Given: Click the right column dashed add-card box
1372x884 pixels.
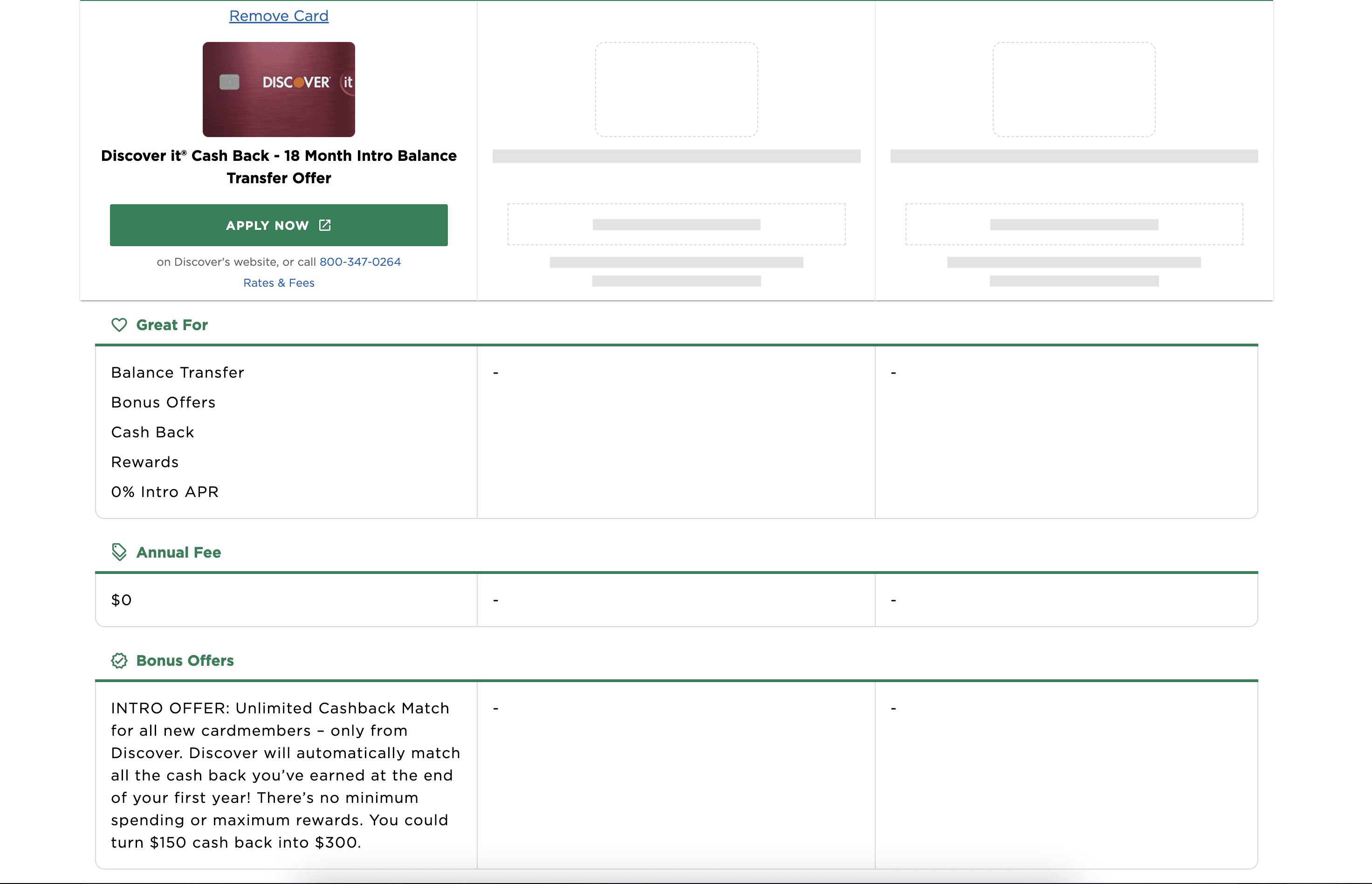Looking at the screenshot, I should pyautogui.click(x=1074, y=224).
